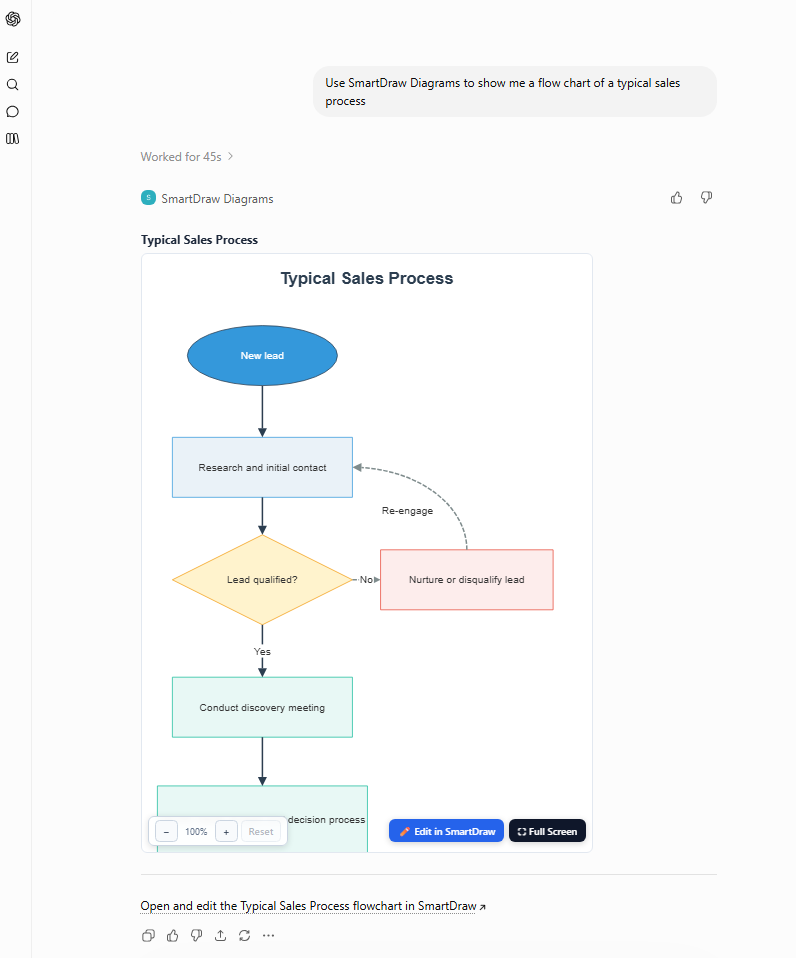Like the response using the bottom thumbs up
The width and height of the screenshot is (796, 958).
(173, 935)
